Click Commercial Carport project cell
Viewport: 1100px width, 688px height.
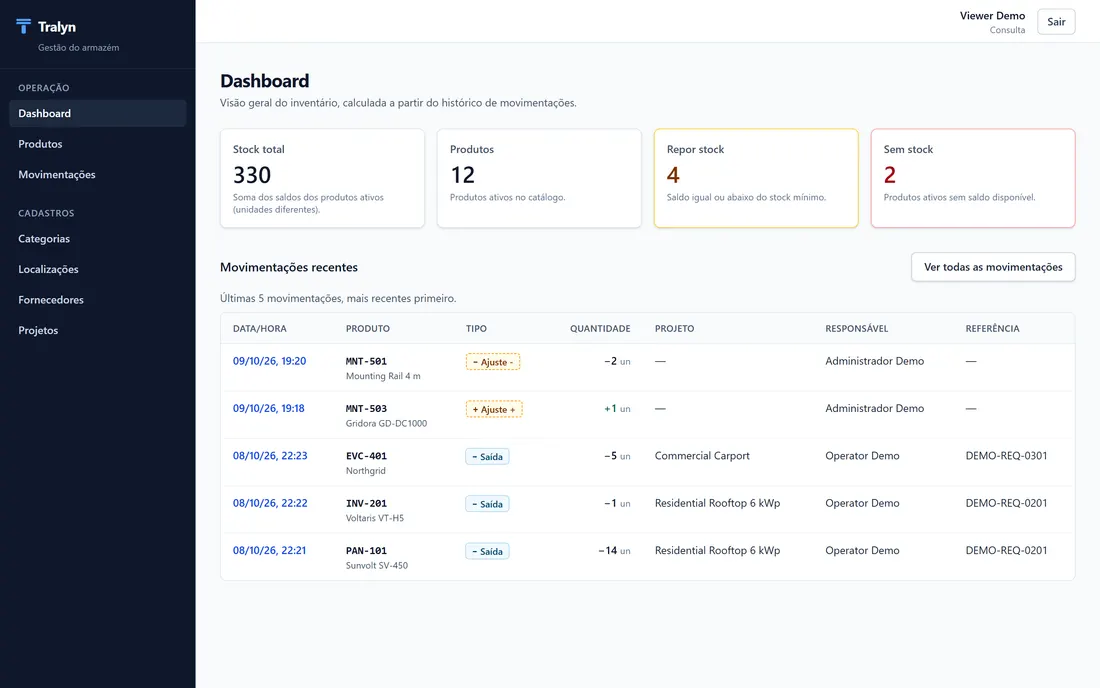point(702,456)
